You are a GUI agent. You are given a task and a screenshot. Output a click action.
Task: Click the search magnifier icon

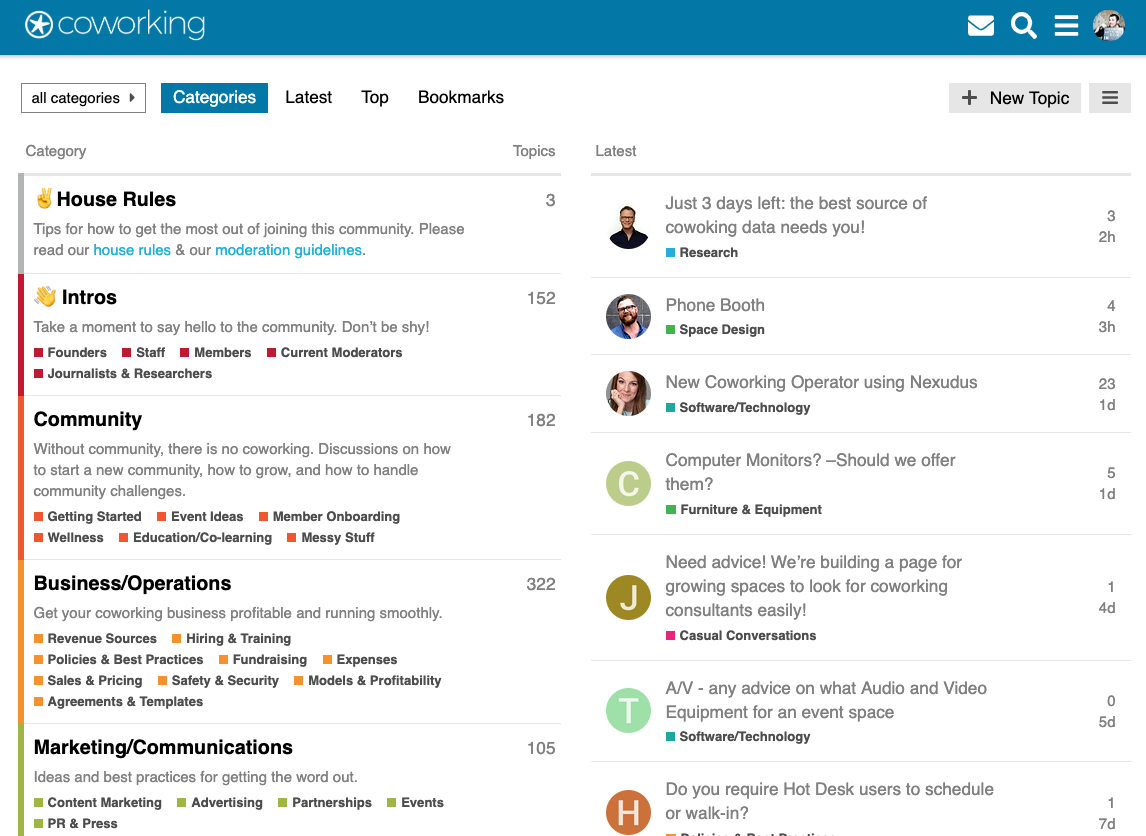[1023, 26]
